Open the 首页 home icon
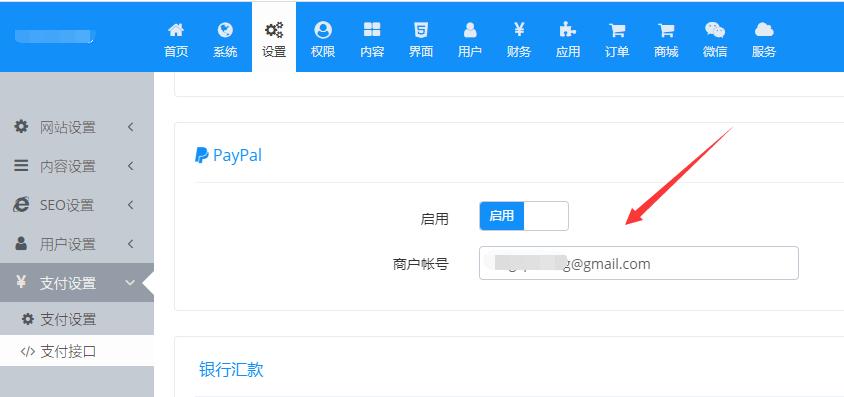The height and width of the screenshot is (397, 844). (176, 30)
